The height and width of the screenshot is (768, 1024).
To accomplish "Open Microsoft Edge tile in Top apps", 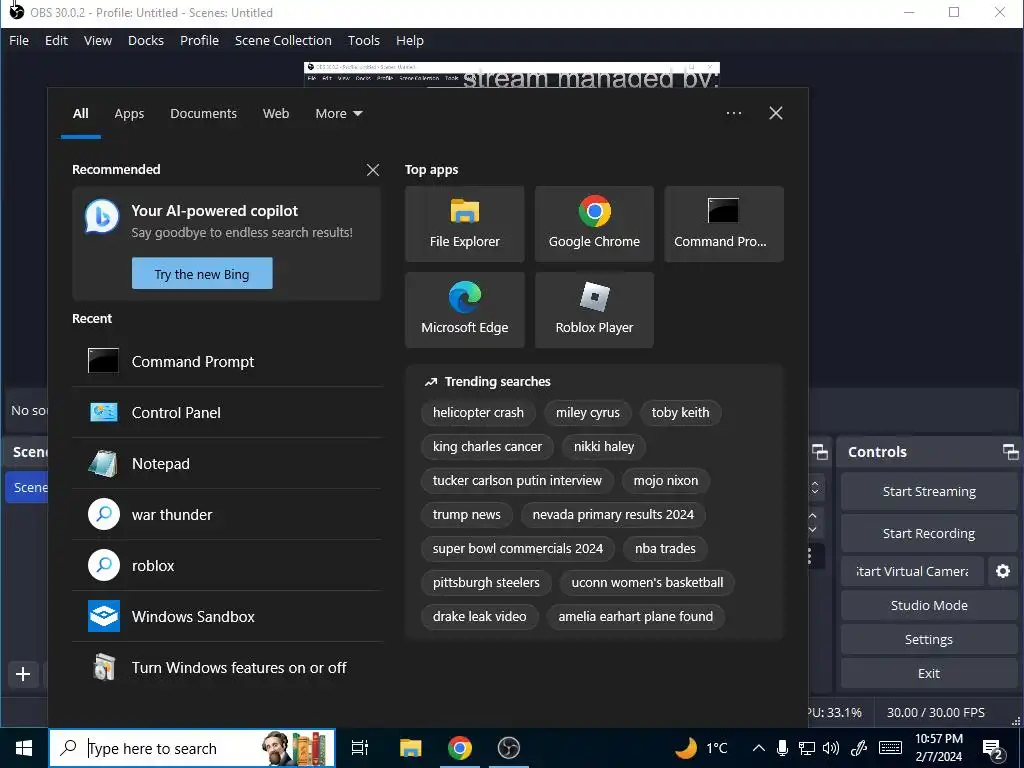I will 464,310.
